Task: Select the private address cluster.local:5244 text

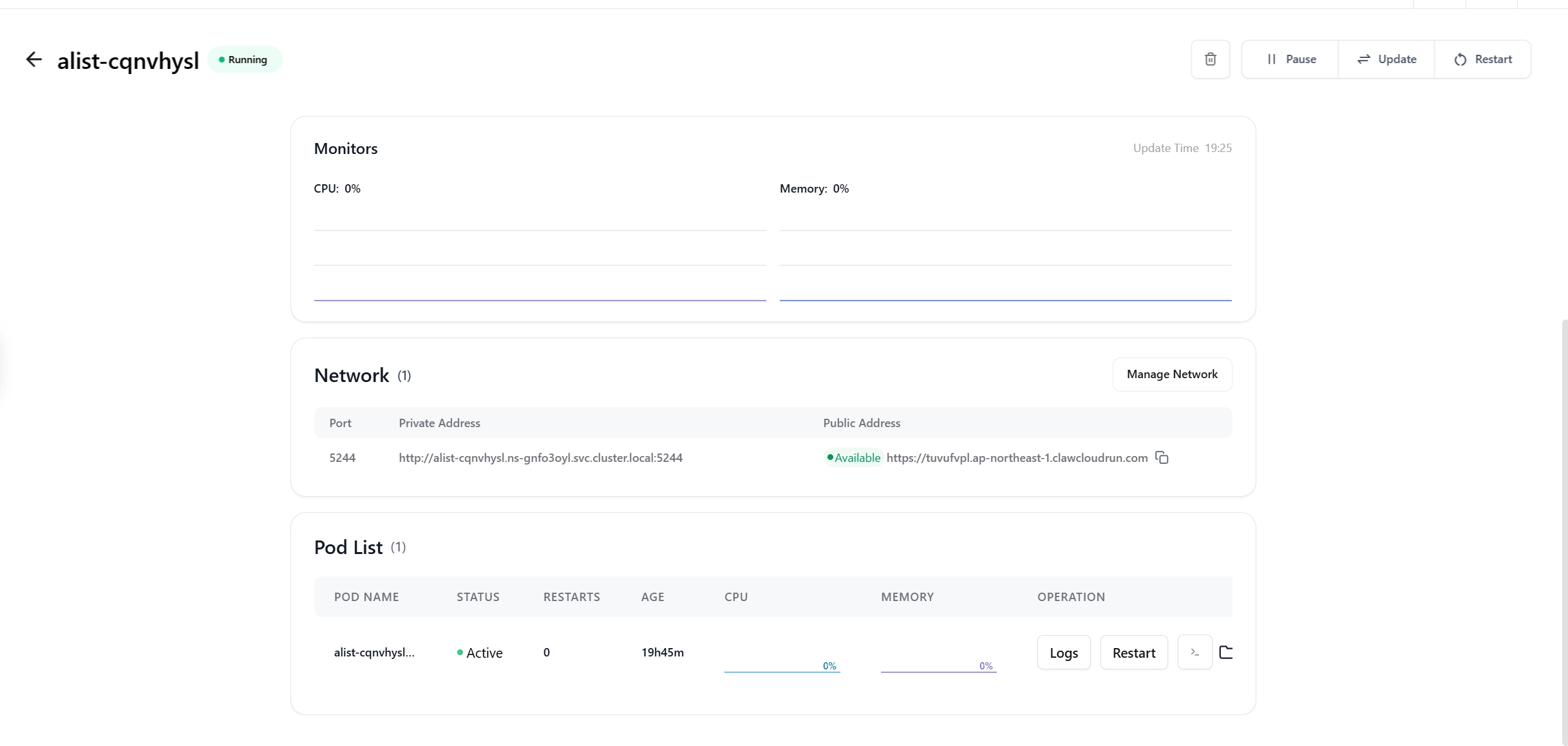Action: (x=540, y=458)
